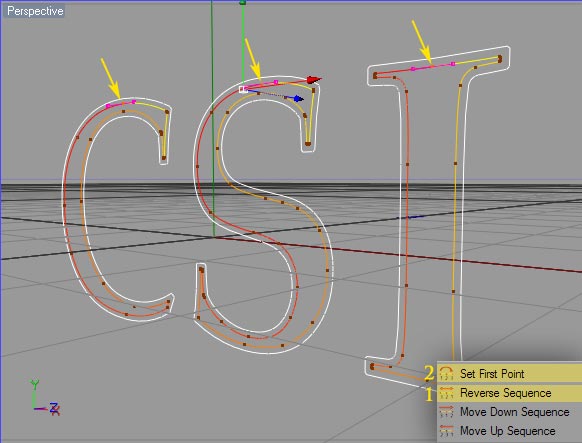Click the Move Down Sequence icon

(x=446, y=412)
